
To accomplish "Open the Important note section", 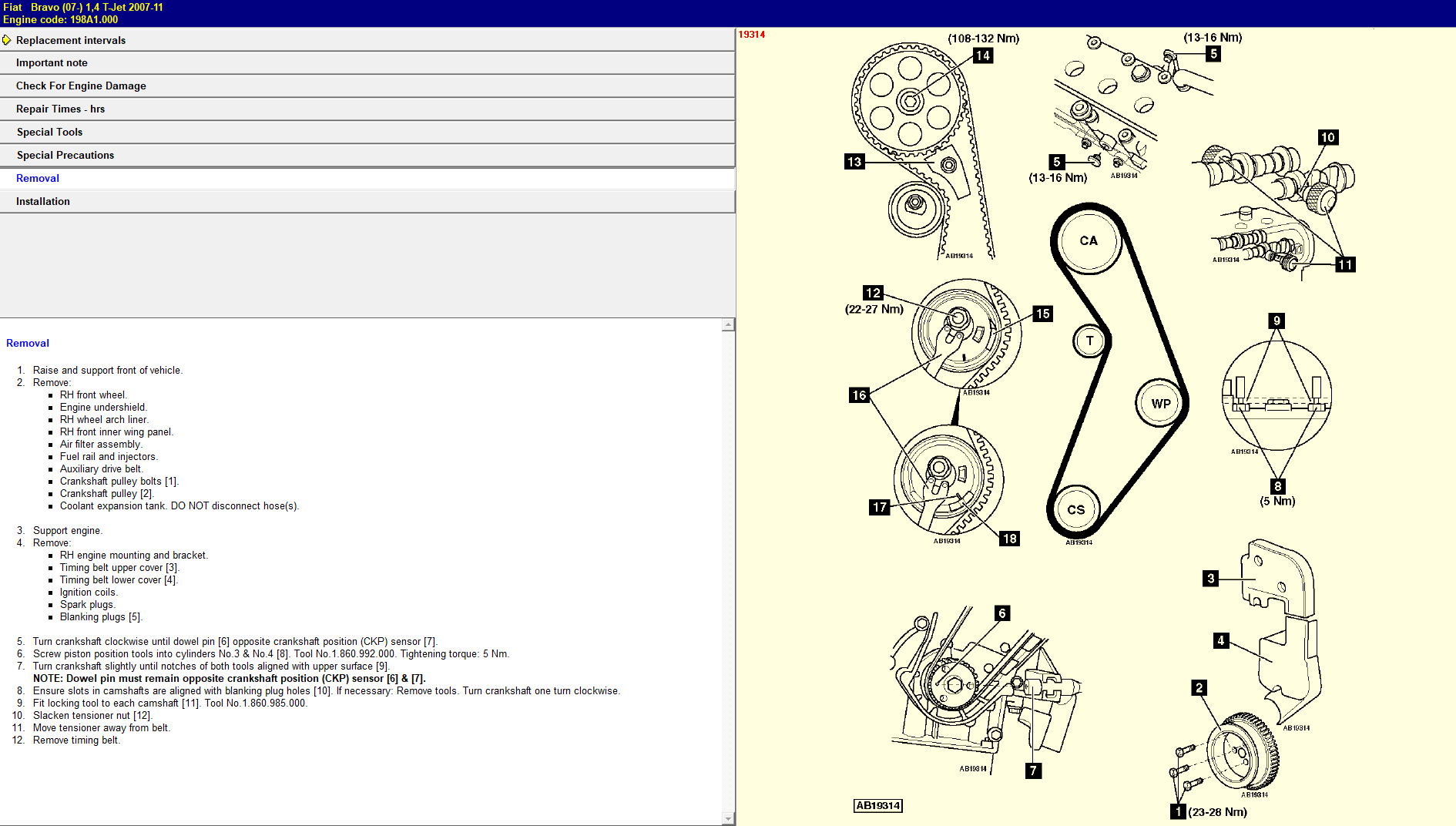I will pyautogui.click(x=367, y=63).
